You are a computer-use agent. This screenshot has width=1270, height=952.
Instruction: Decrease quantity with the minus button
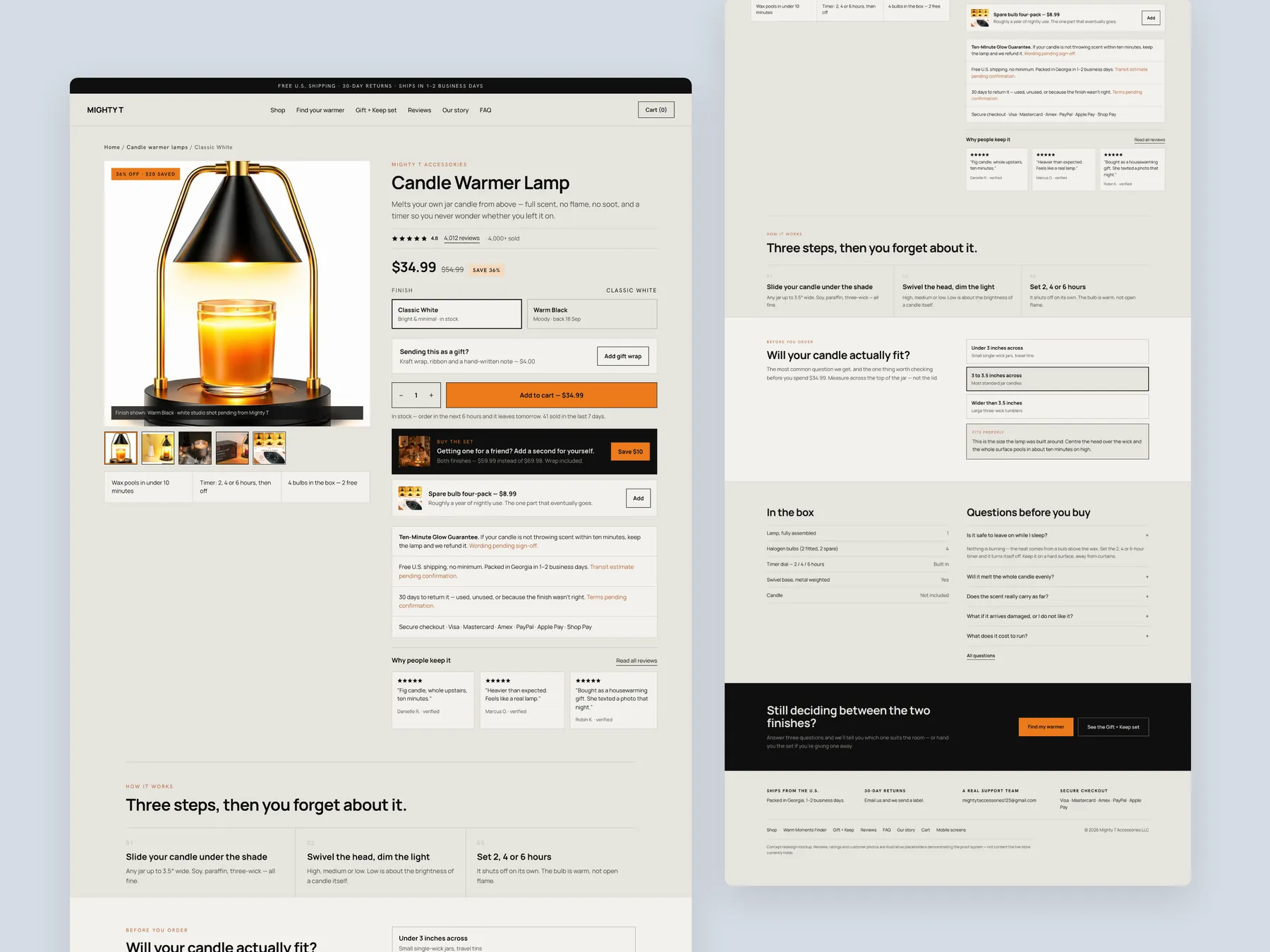pyautogui.click(x=401, y=396)
